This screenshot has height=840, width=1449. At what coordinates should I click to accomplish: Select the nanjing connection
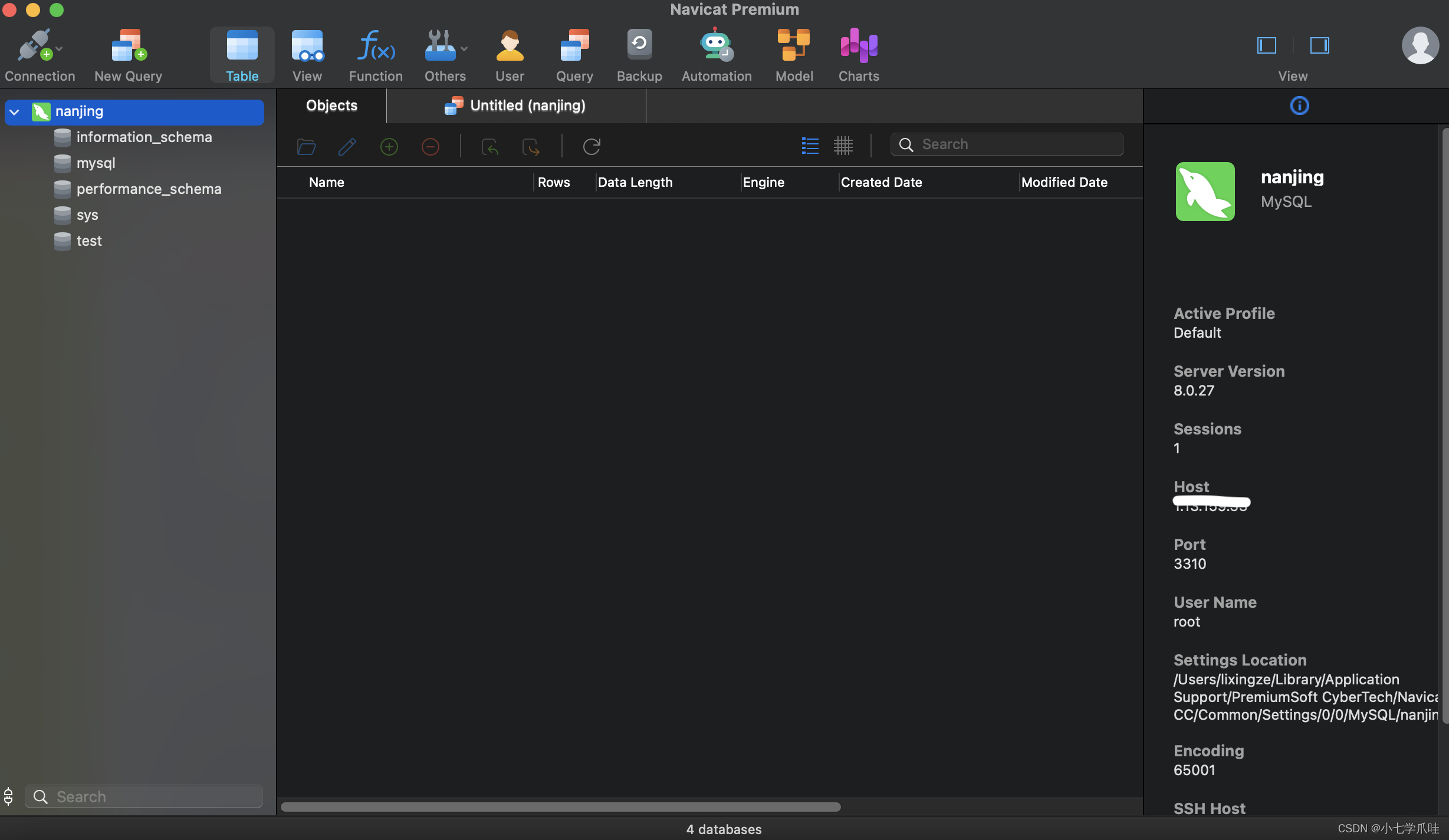click(x=134, y=112)
